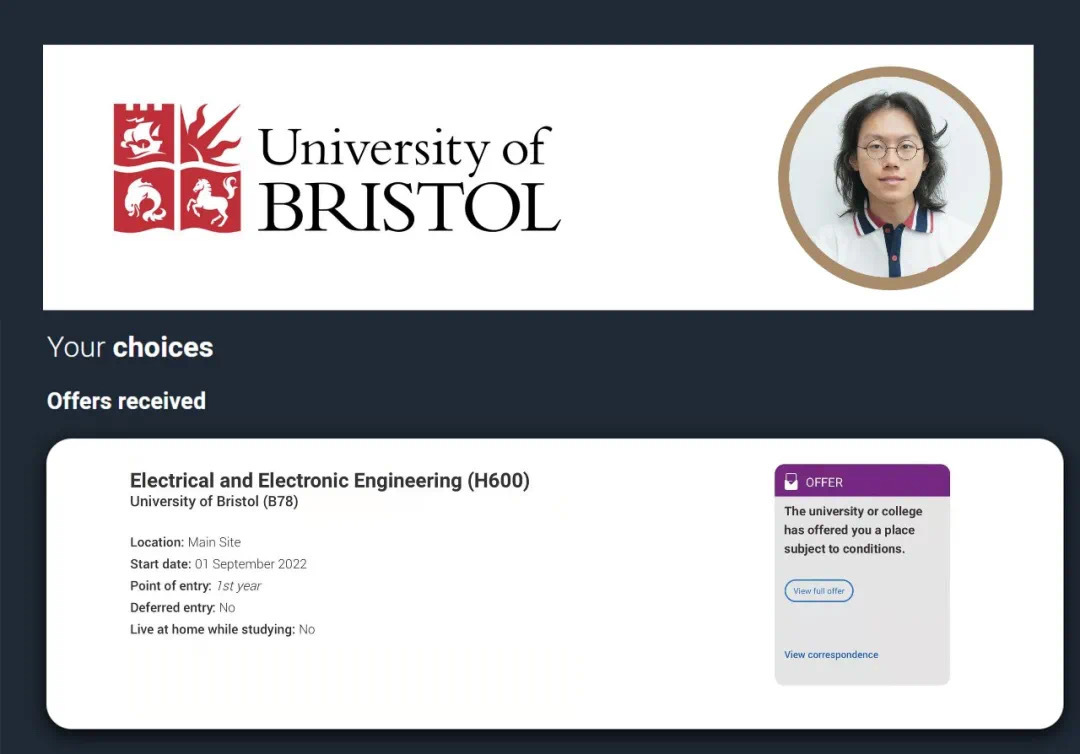Image resolution: width=1080 pixels, height=754 pixels.
Task: Click the offer status icon beside OFFER
Action: [791, 481]
